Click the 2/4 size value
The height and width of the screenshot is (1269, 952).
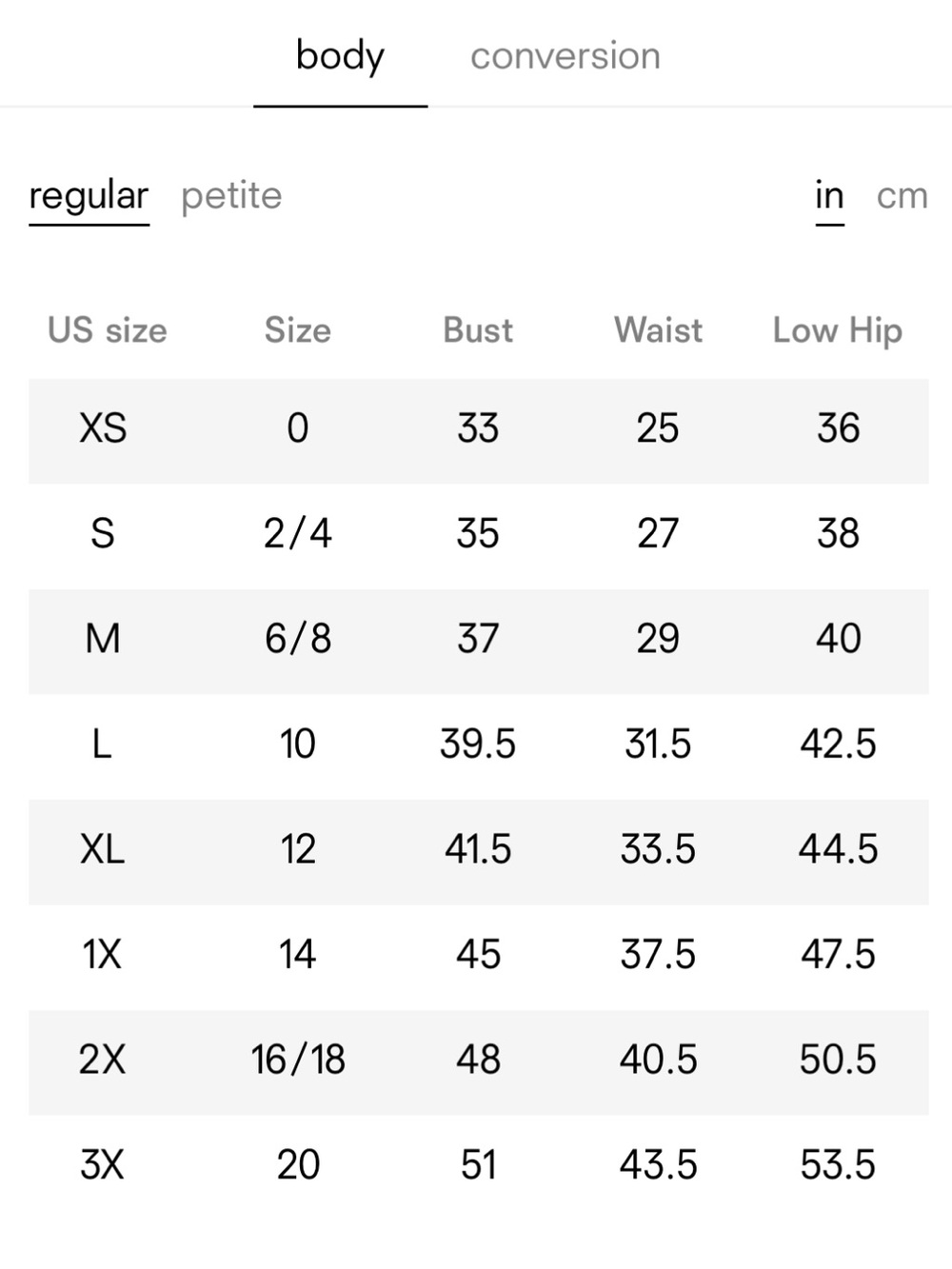tap(298, 534)
